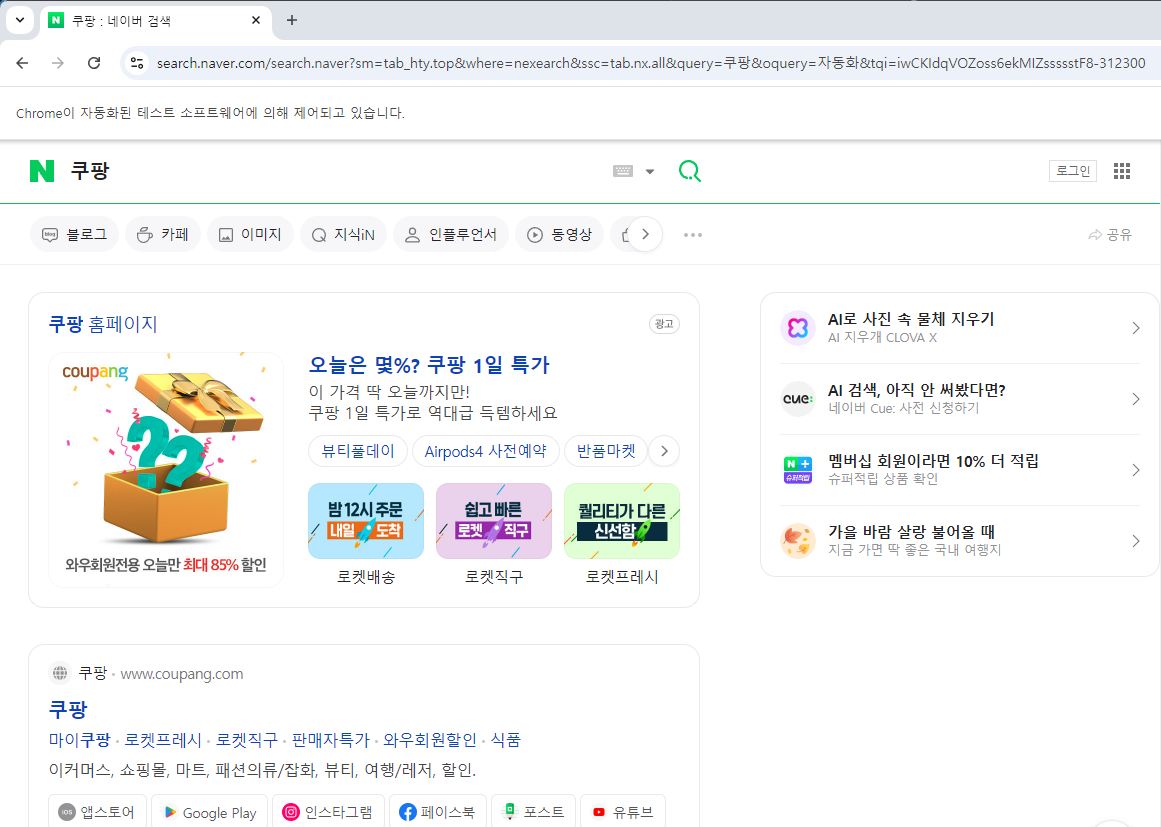Switch to the 인플루언서 tab

point(451,235)
